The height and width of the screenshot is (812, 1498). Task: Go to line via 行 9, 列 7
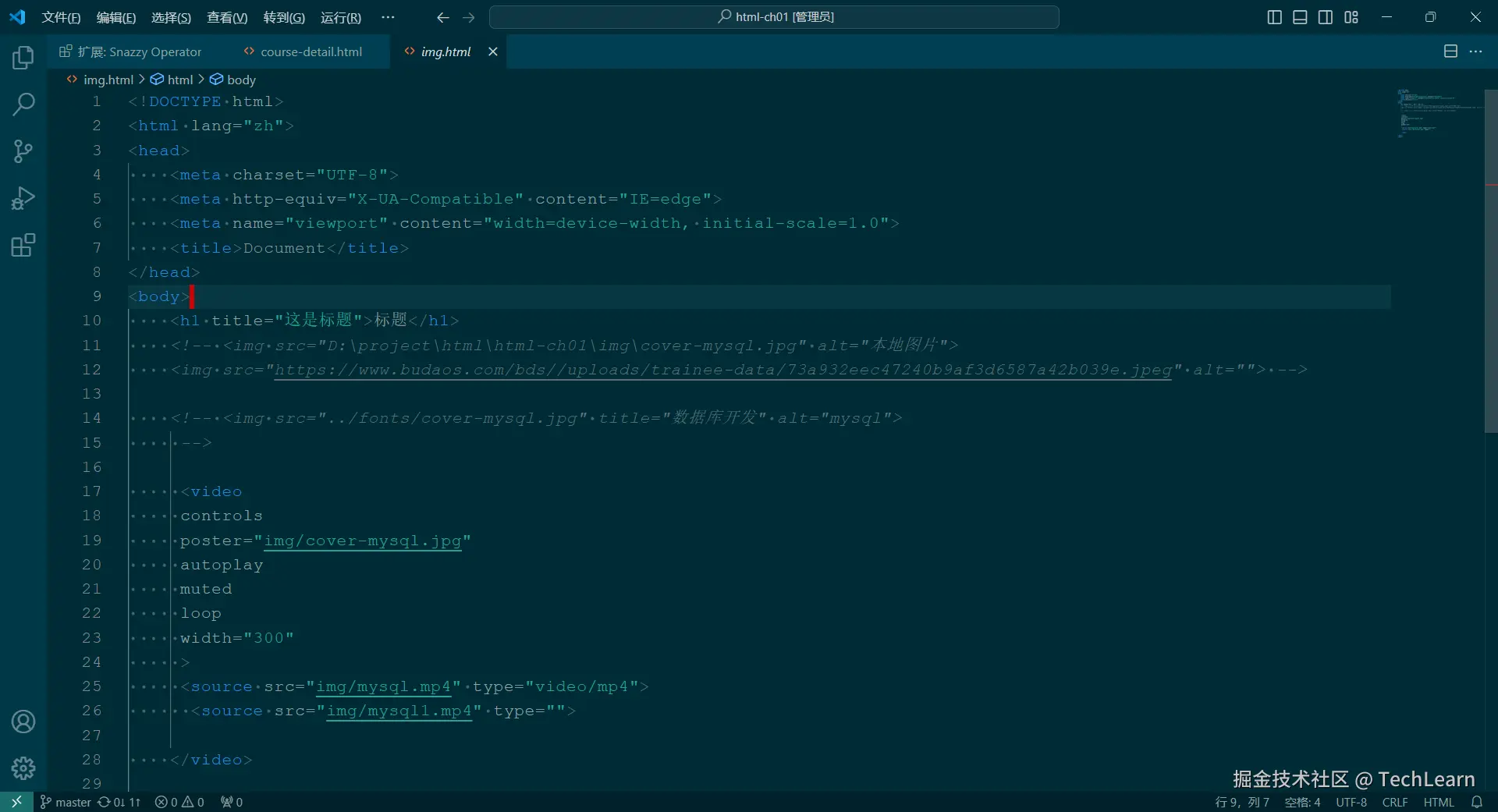[1242, 802]
